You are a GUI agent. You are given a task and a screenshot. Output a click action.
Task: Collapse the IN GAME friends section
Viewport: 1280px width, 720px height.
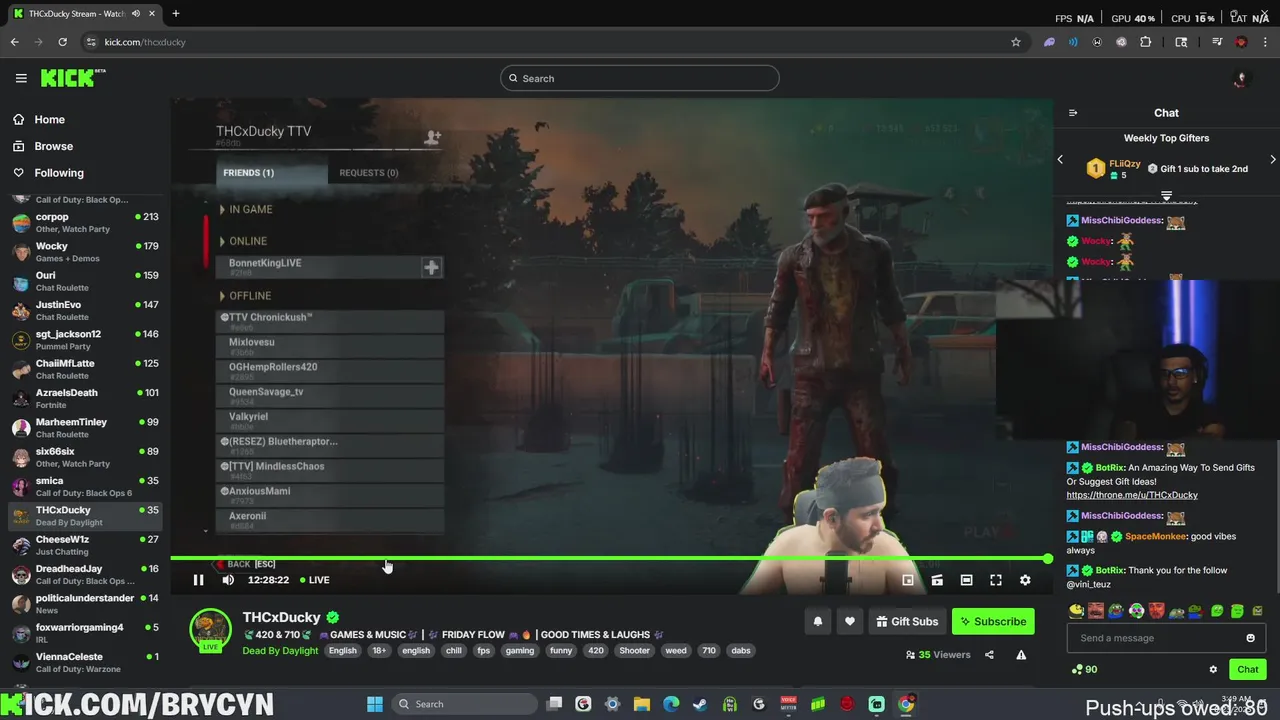click(246, 209)
